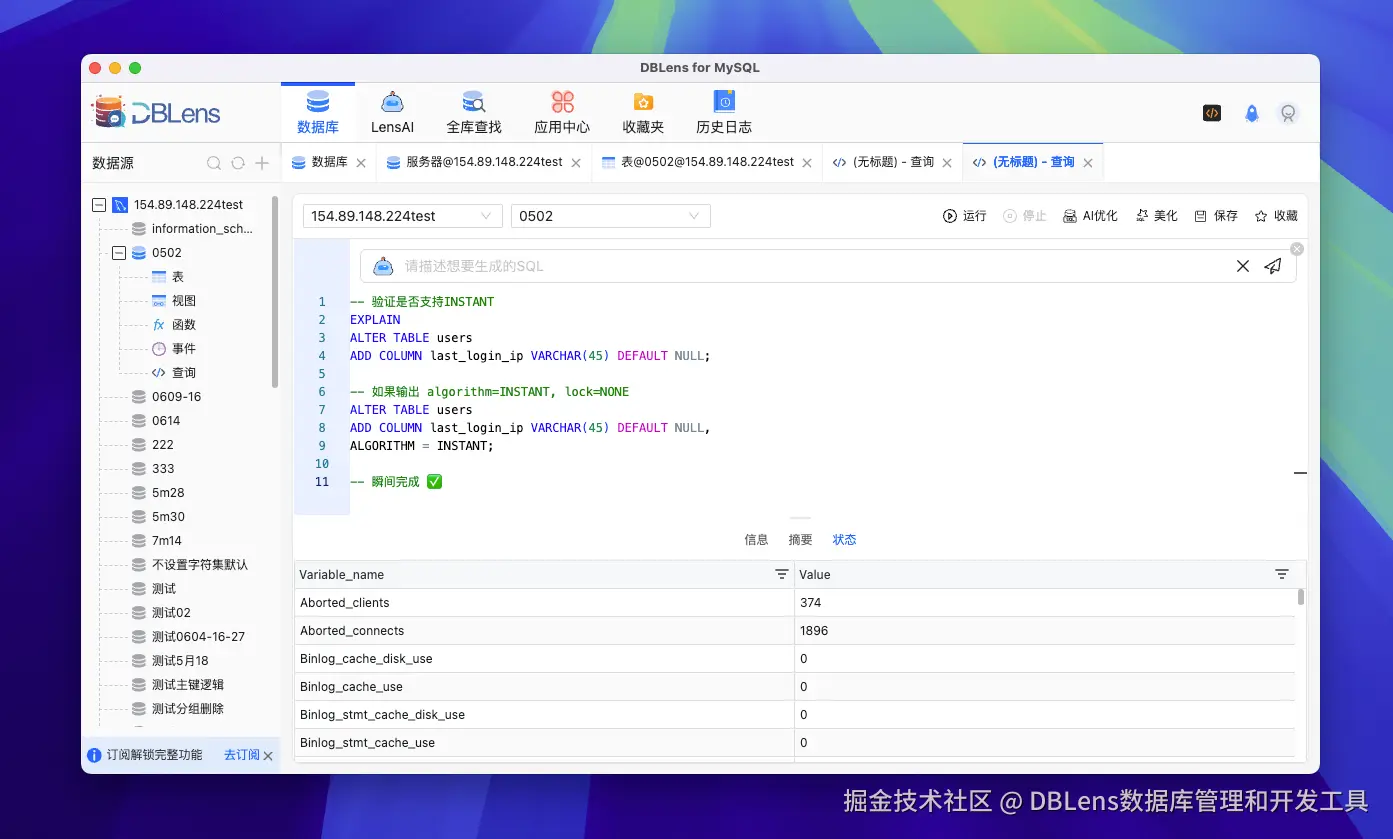The image size is (1393, 839).
Task: Open filter for Value column
Action: (x=1282, y=574)
